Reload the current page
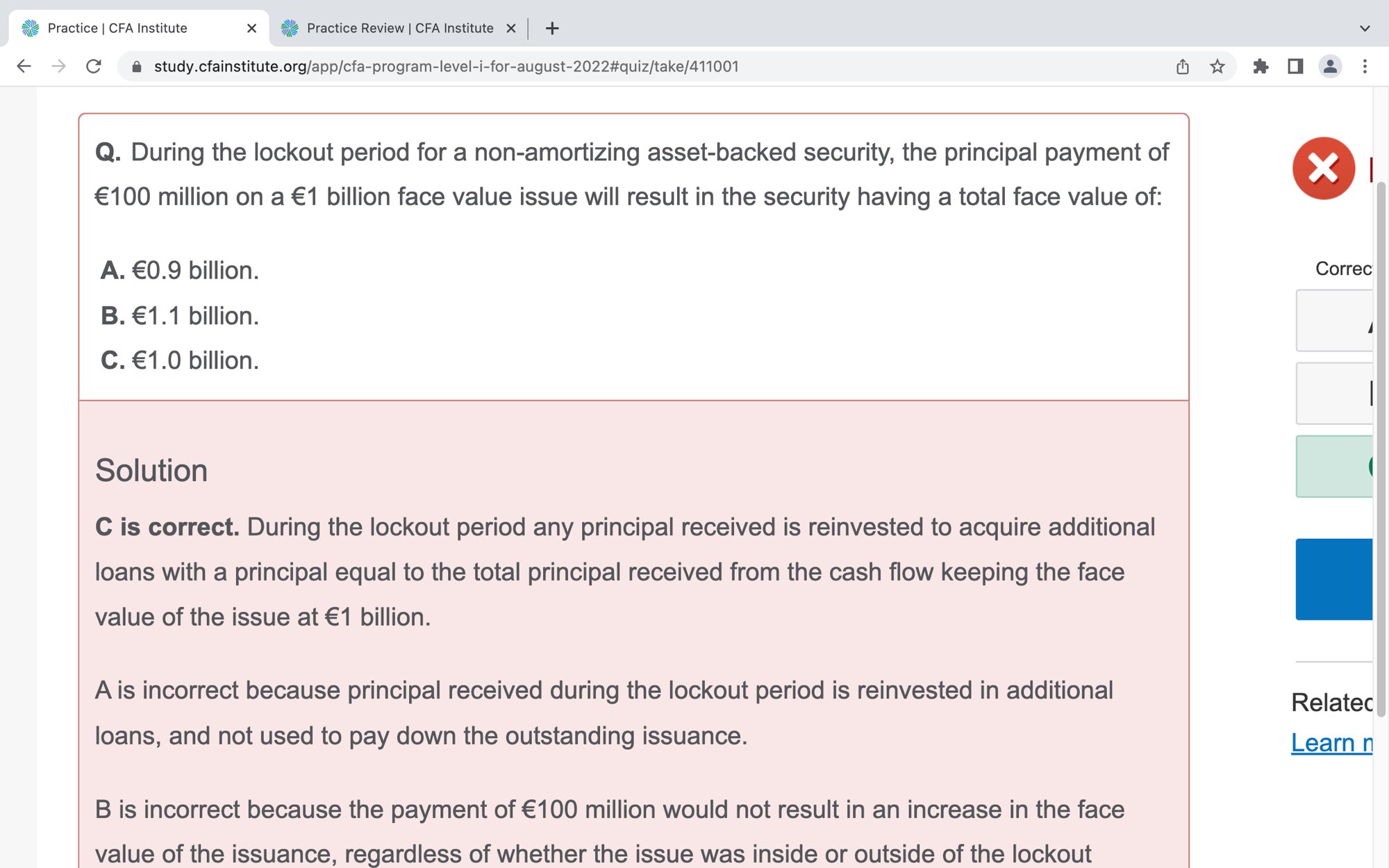The width and height of the screenshot is (1389, 868). tap(94, 67)
